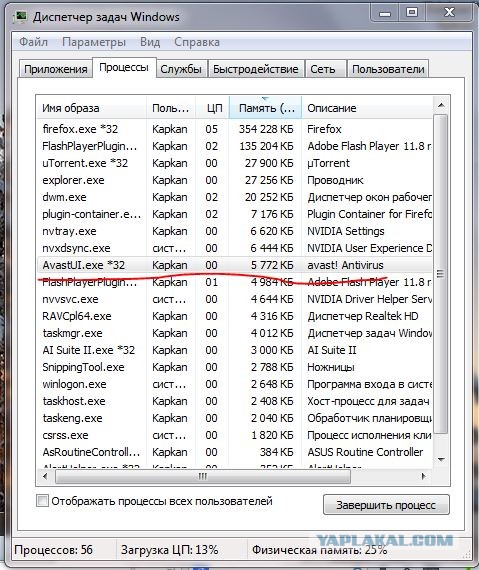Select the AsRoutineControll... process

(x=234, y=452)
